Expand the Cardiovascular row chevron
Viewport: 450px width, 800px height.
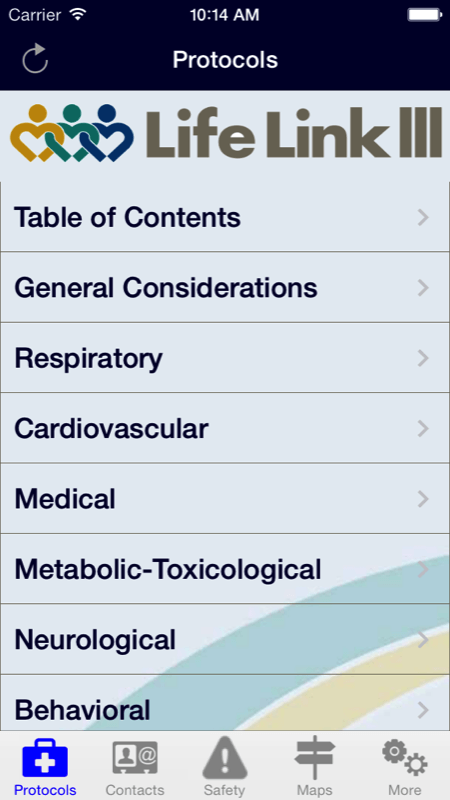pyautogui.click(x=423, y=429)
